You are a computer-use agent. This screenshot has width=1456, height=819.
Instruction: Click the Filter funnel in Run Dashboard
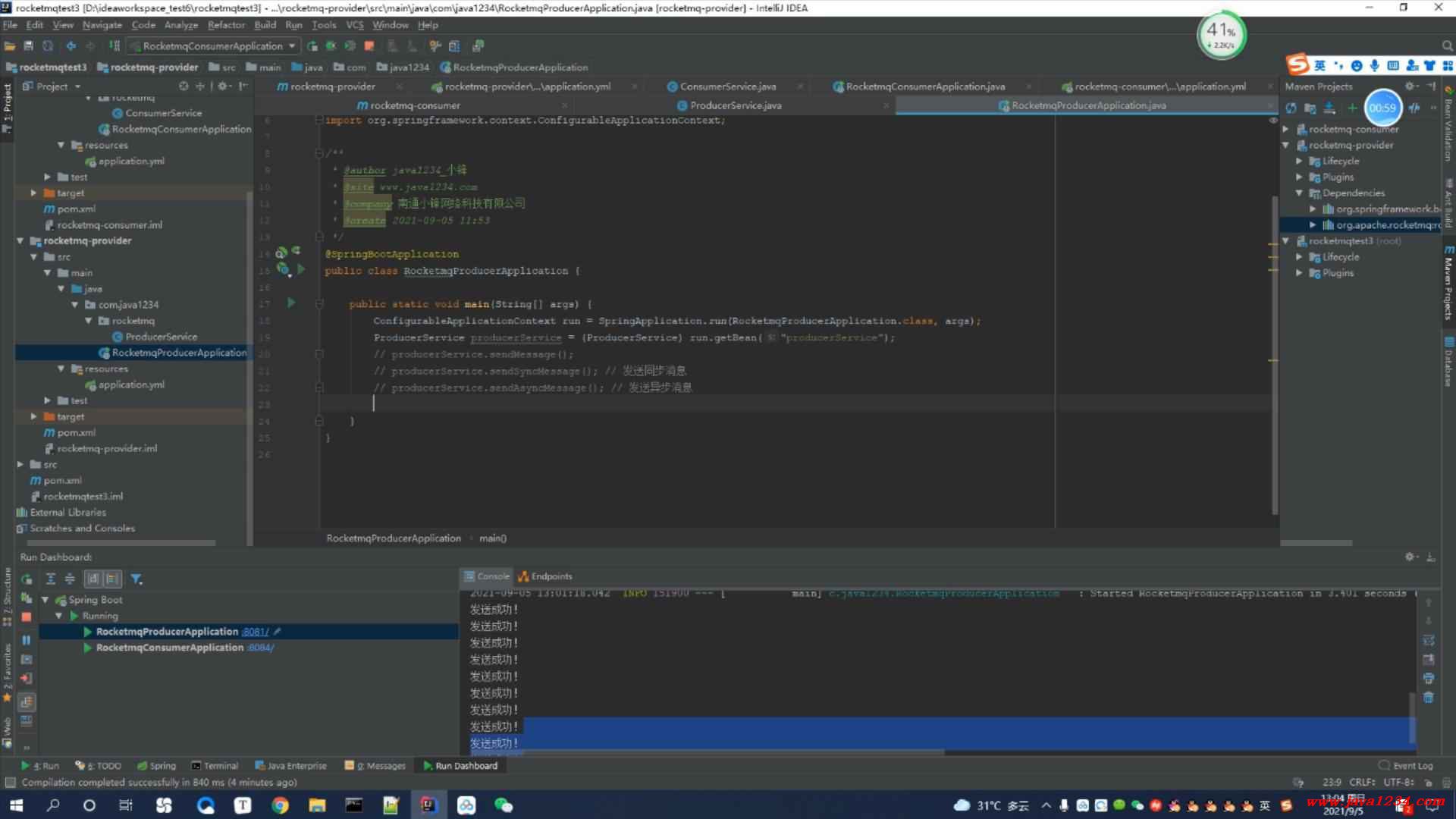pyautogui.click(x=136, y=579)
